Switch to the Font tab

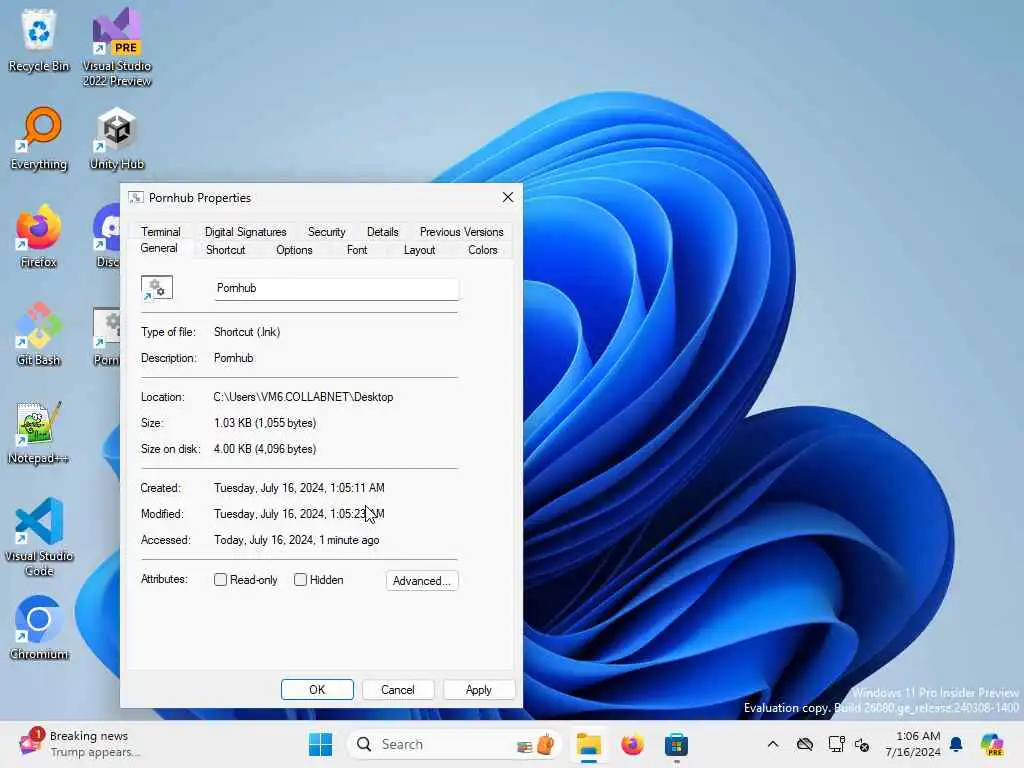coord(357,250)
